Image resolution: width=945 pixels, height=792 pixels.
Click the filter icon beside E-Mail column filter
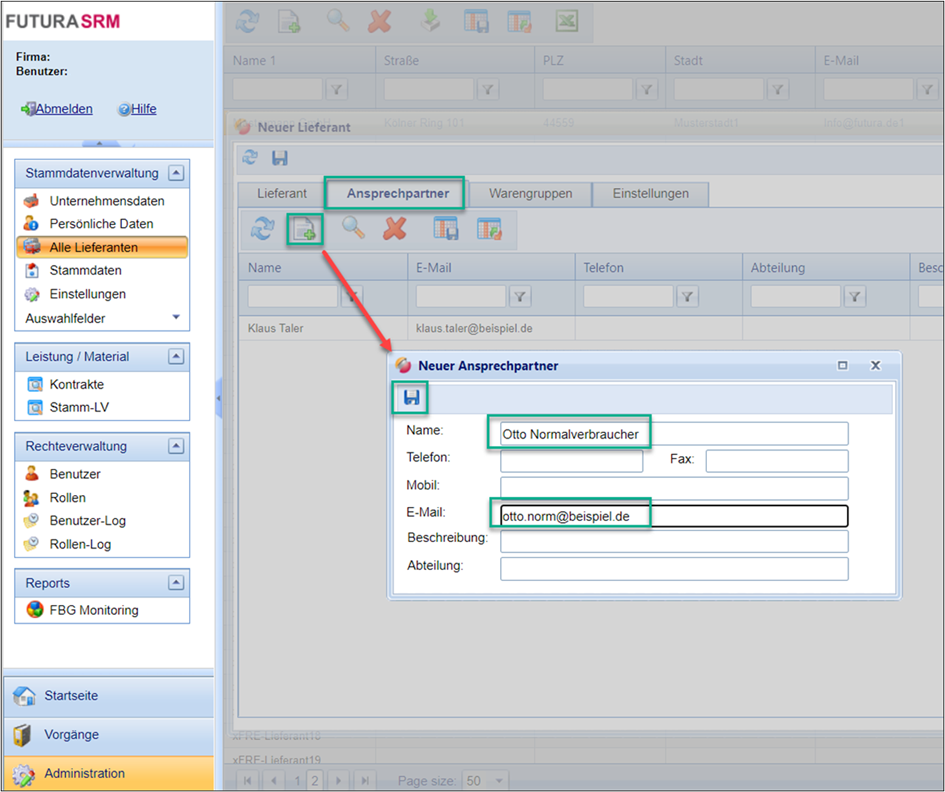520,296
